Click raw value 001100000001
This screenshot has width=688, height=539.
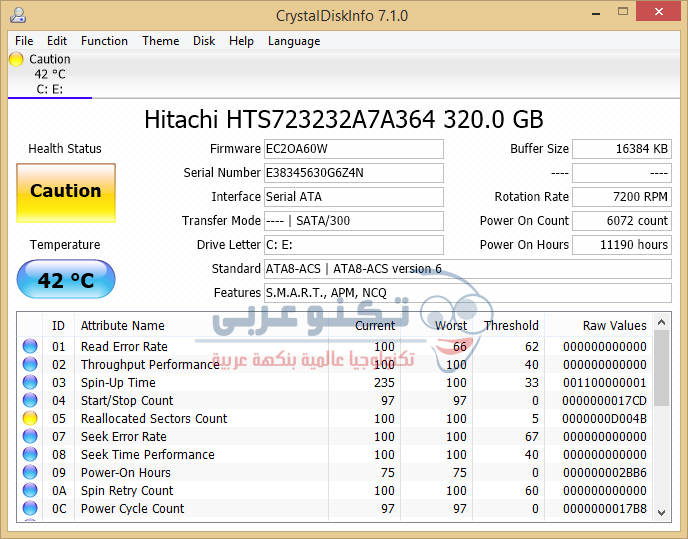604,383
